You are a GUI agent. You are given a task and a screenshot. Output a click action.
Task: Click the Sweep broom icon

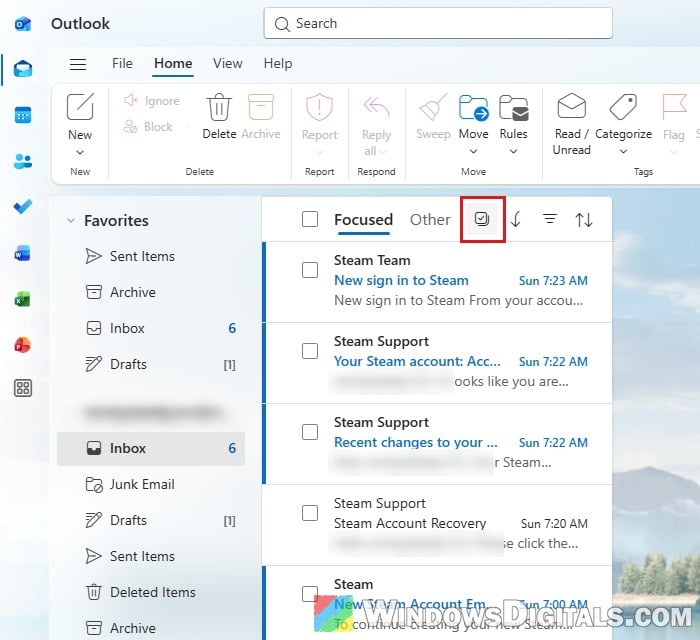[x=433, y=107]
